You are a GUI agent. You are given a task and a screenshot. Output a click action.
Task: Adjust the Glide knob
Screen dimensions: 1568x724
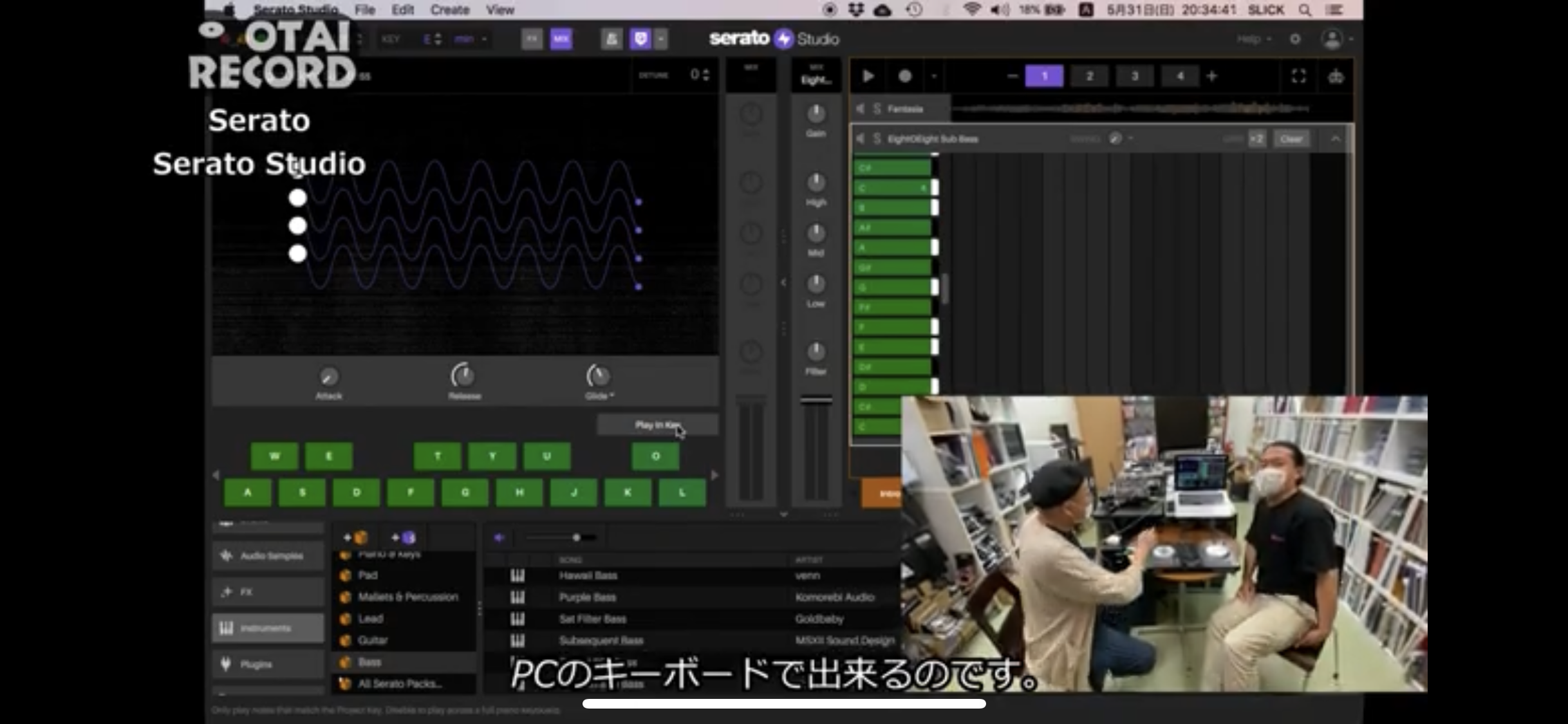click(598, 376)
